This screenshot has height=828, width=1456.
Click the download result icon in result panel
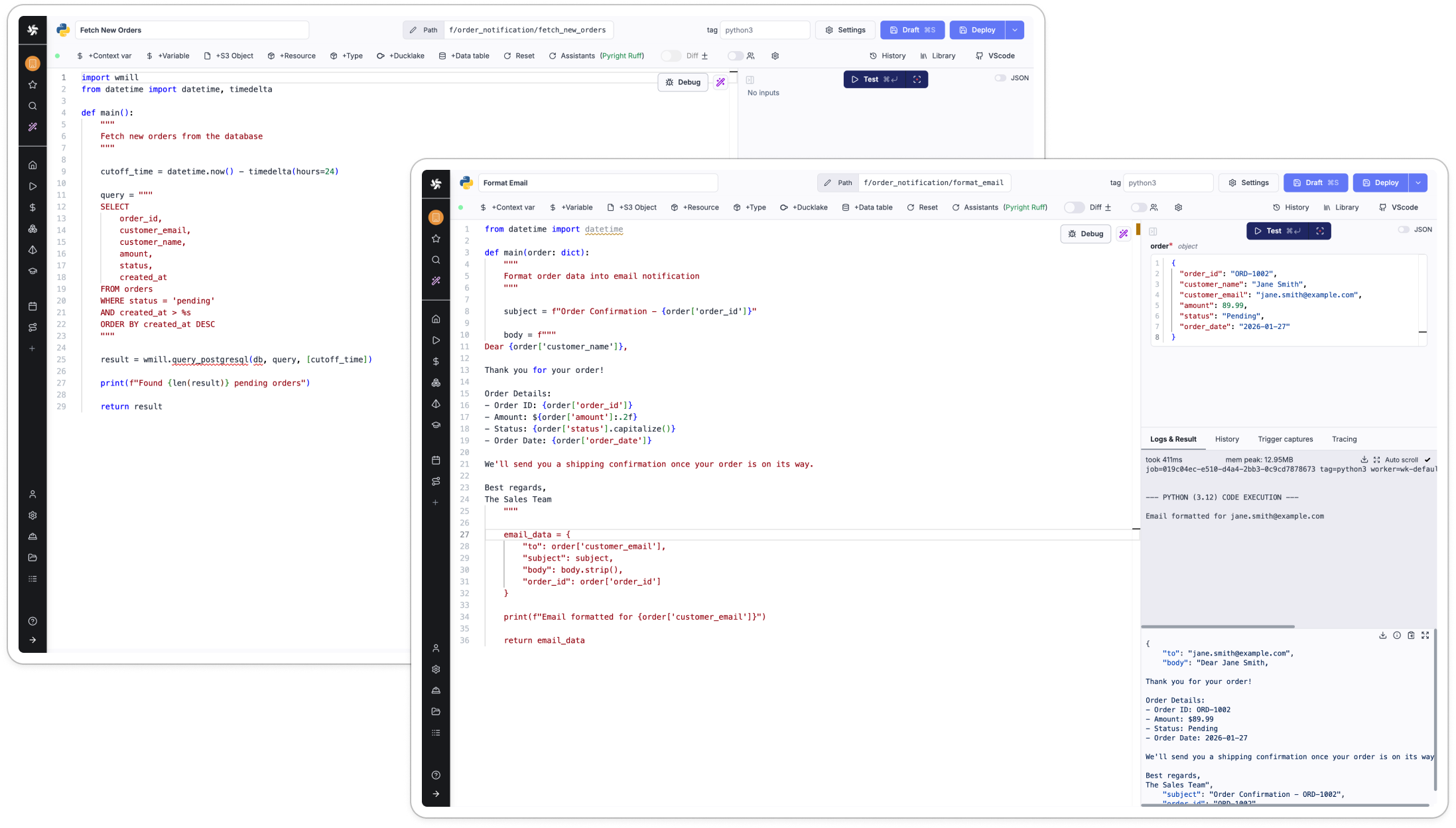click(x=1382, y=636)
